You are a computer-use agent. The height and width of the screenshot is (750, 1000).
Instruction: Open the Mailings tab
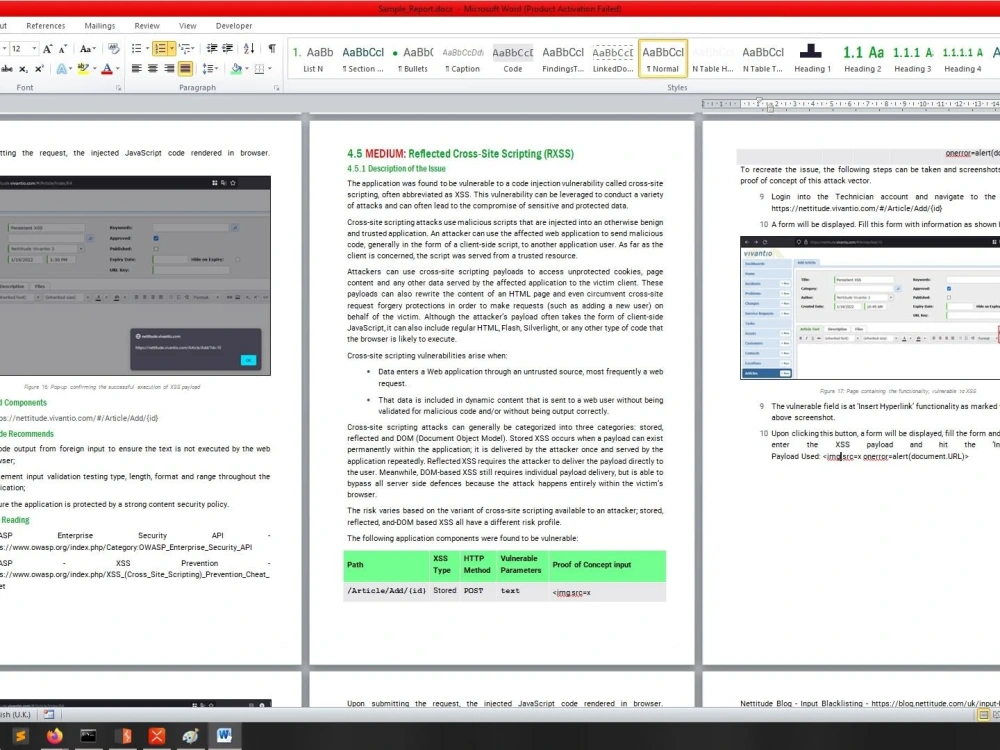click(x=99, y=26)
